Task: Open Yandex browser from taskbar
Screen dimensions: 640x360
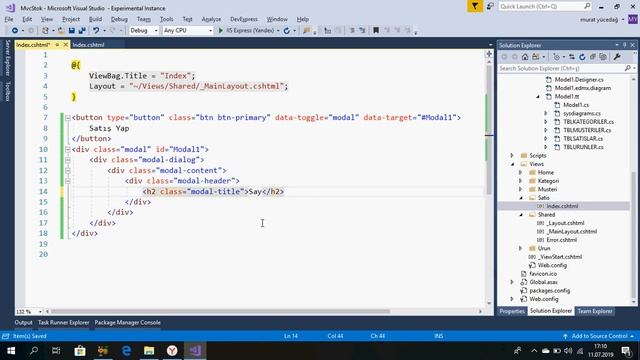Action: click(172, 351)
